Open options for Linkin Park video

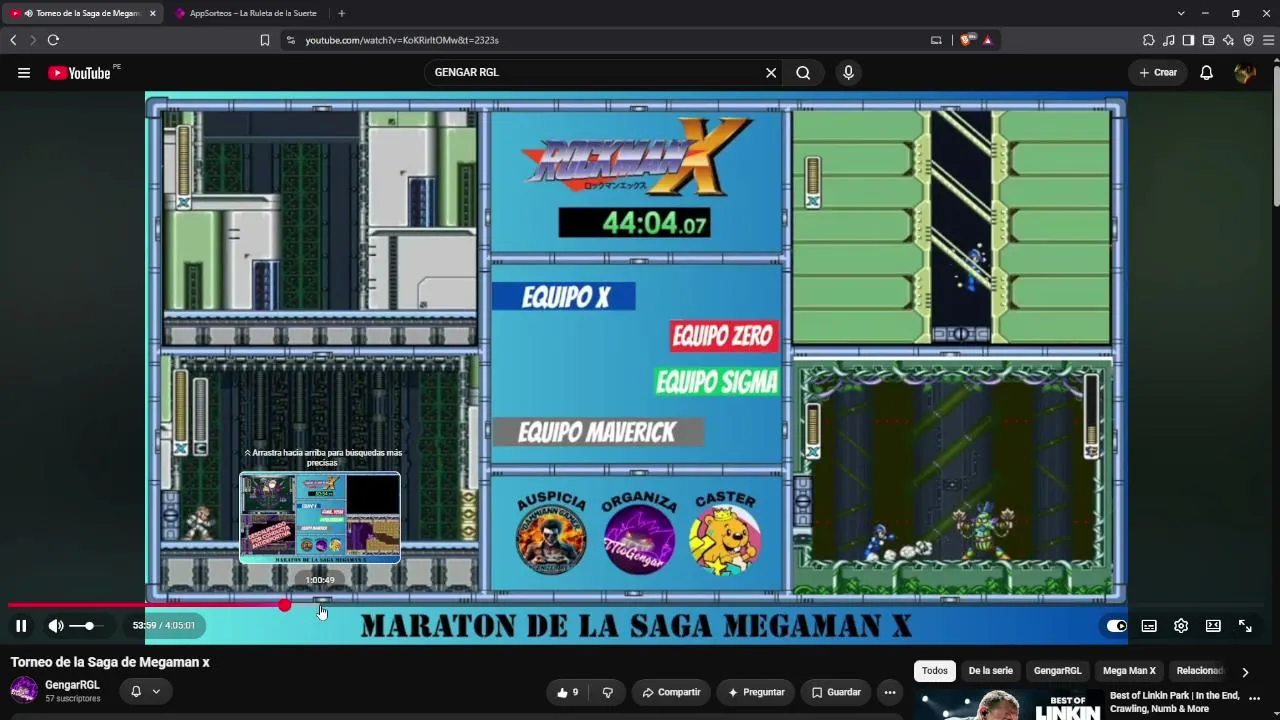click(1255, 699)
